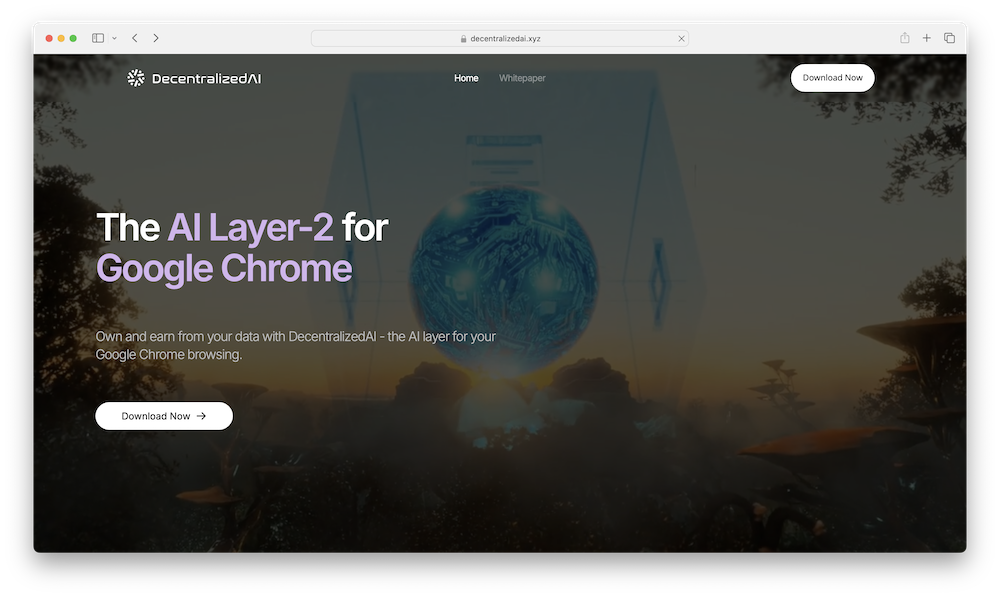This screenshot has width=1000, height=597.
Task: Go back with the left arrow
Action: click(135, 38)
